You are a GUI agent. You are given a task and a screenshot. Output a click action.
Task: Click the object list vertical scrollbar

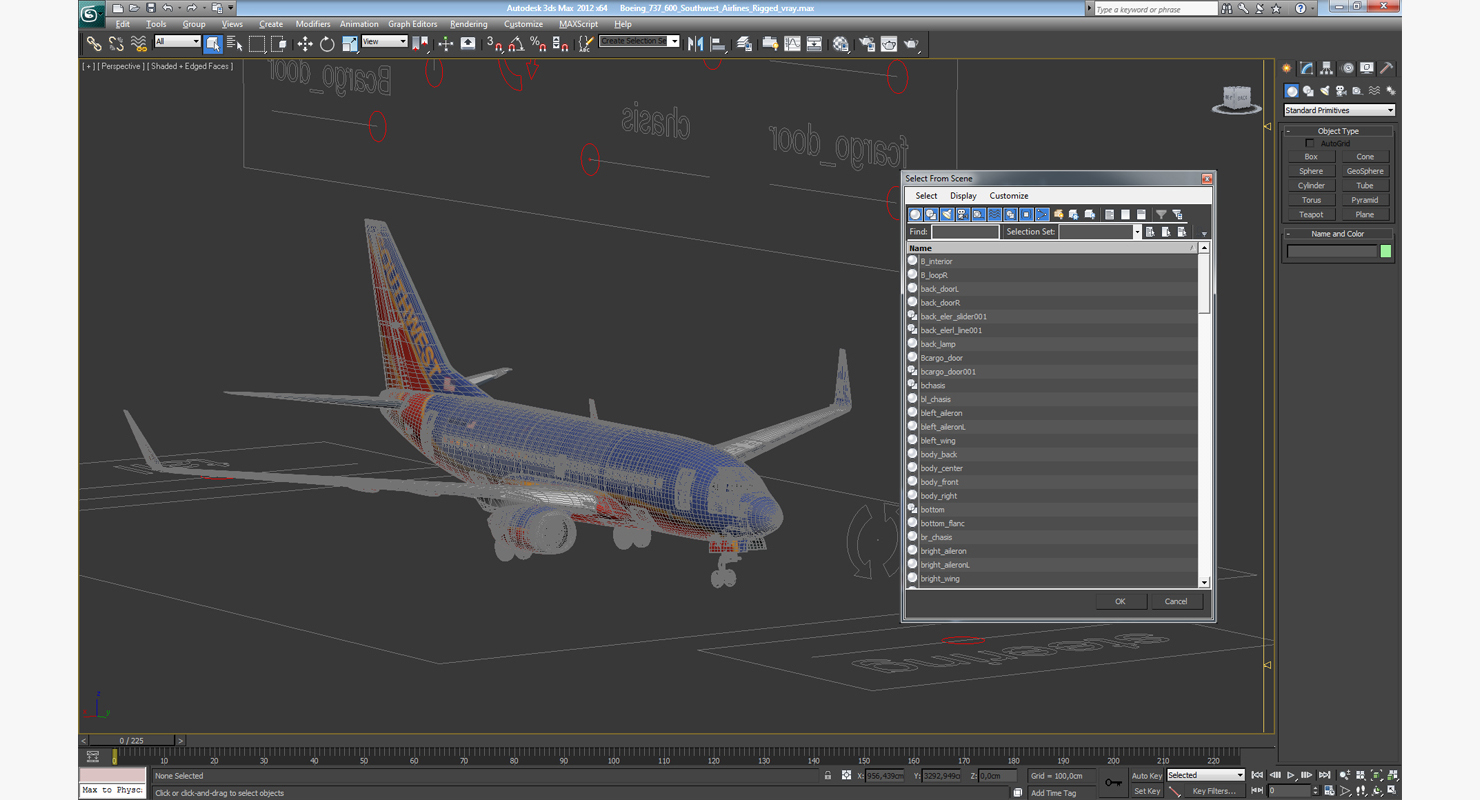point(1204,415)
